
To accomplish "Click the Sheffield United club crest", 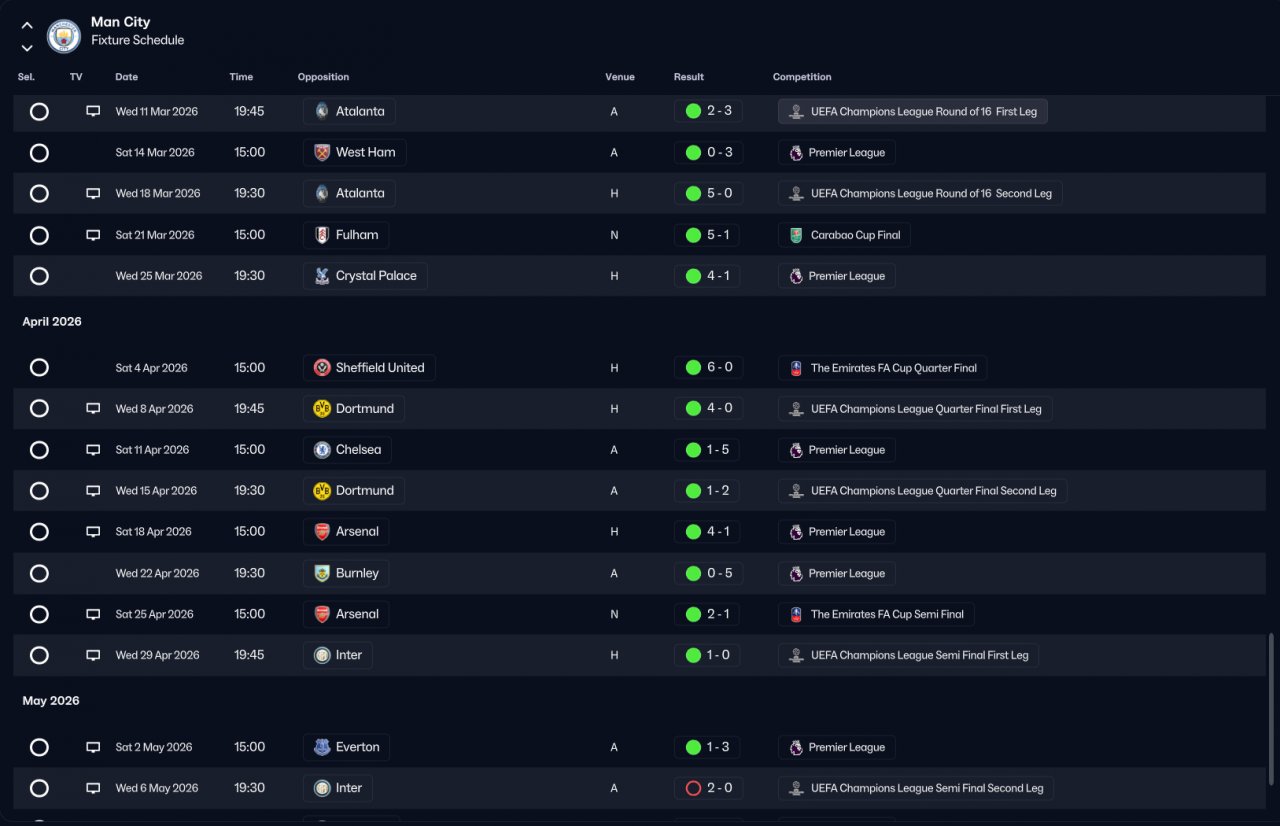I will 322,368.
